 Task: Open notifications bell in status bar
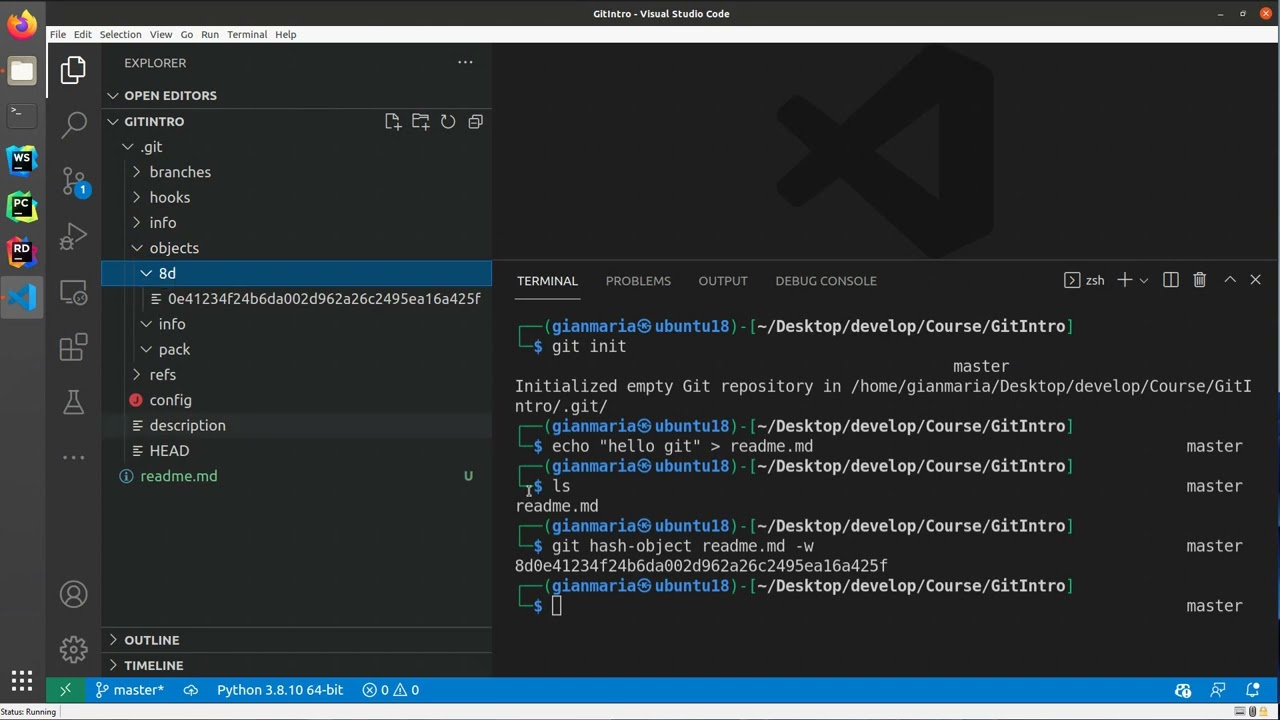click(1252, 690)
